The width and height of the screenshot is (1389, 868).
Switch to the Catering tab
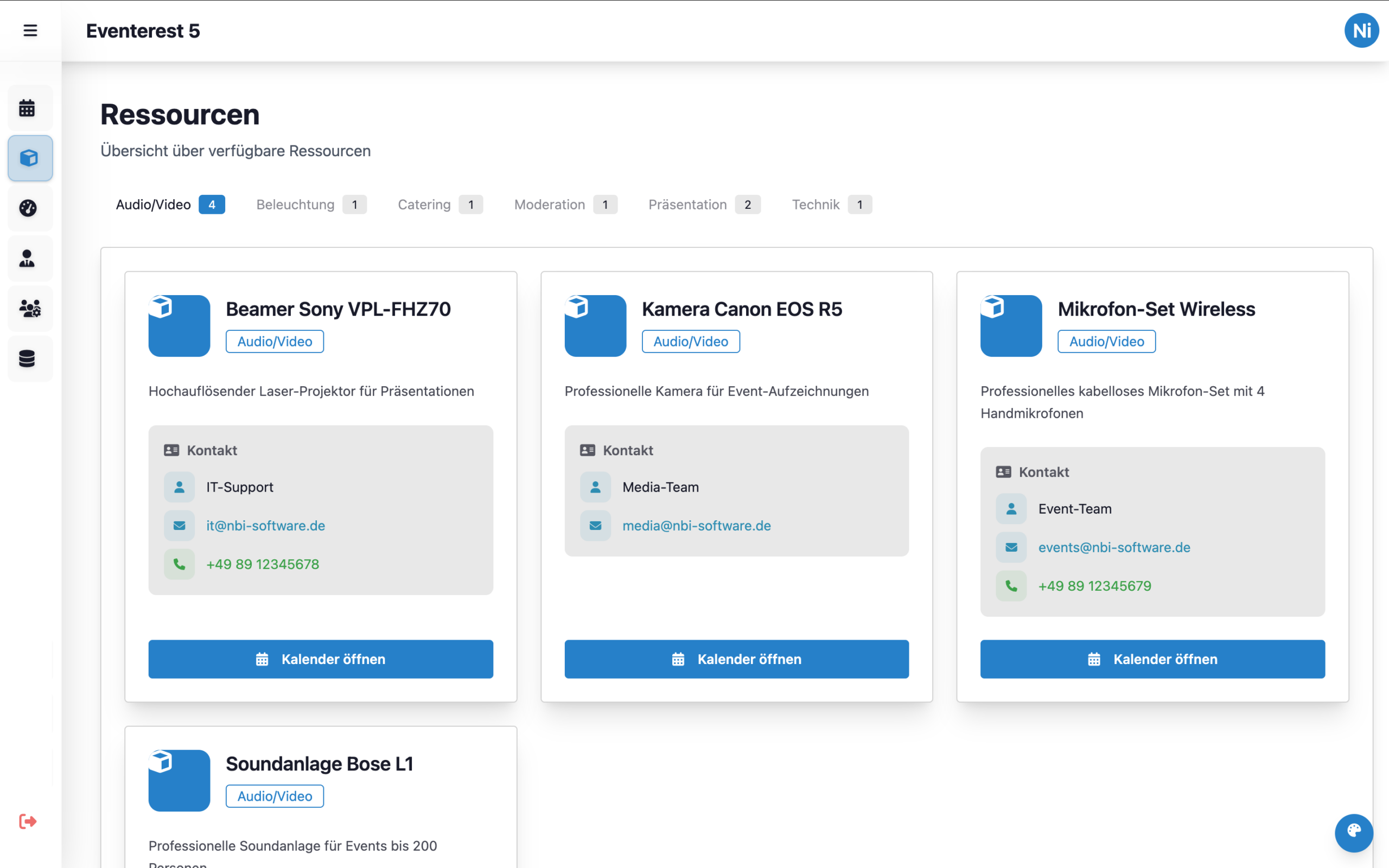[439, 205]
